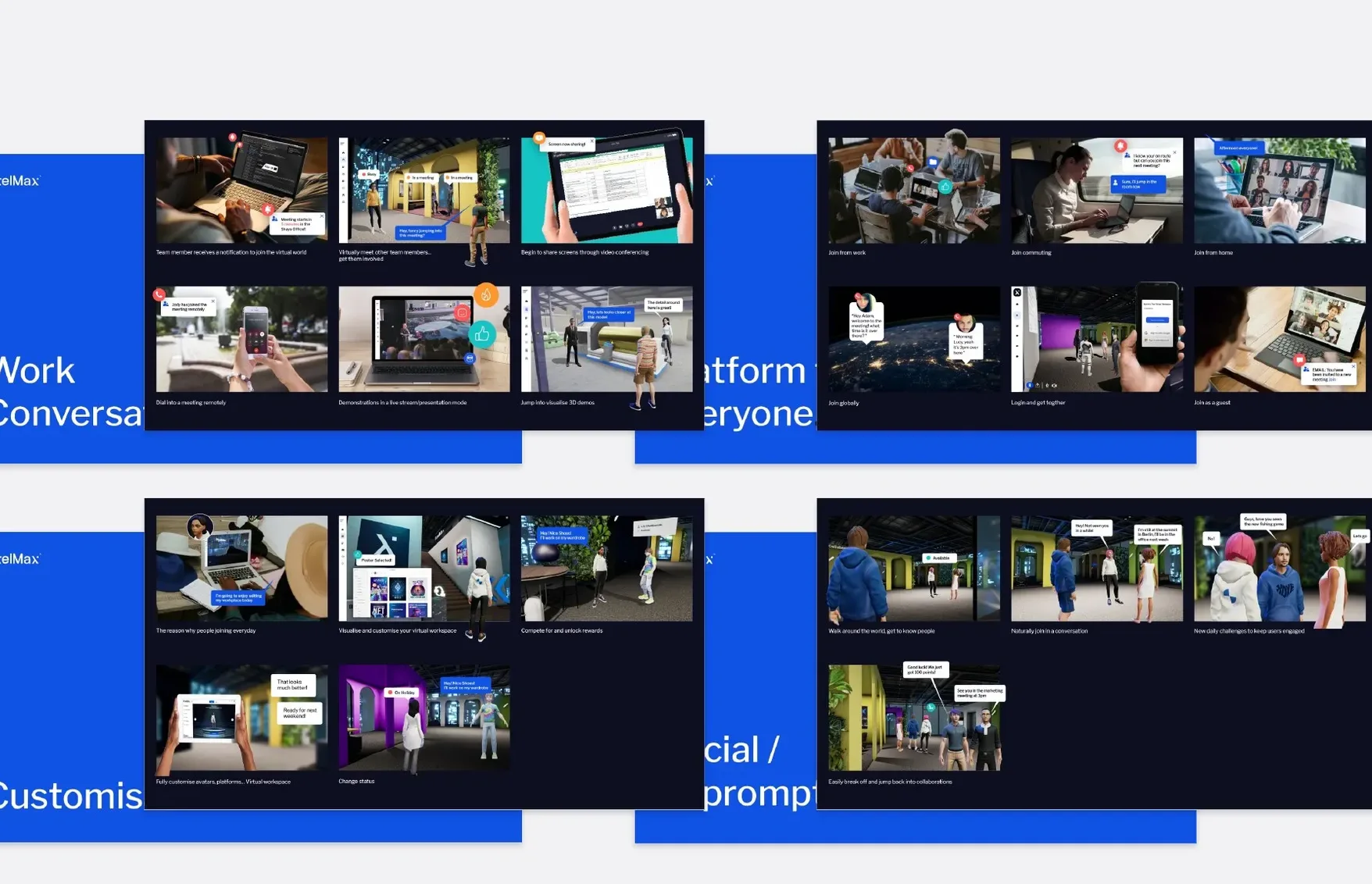Click the orange flame reaction icon
The height and width of the screenshot is (884, 1372).
[x=486, y=295]
